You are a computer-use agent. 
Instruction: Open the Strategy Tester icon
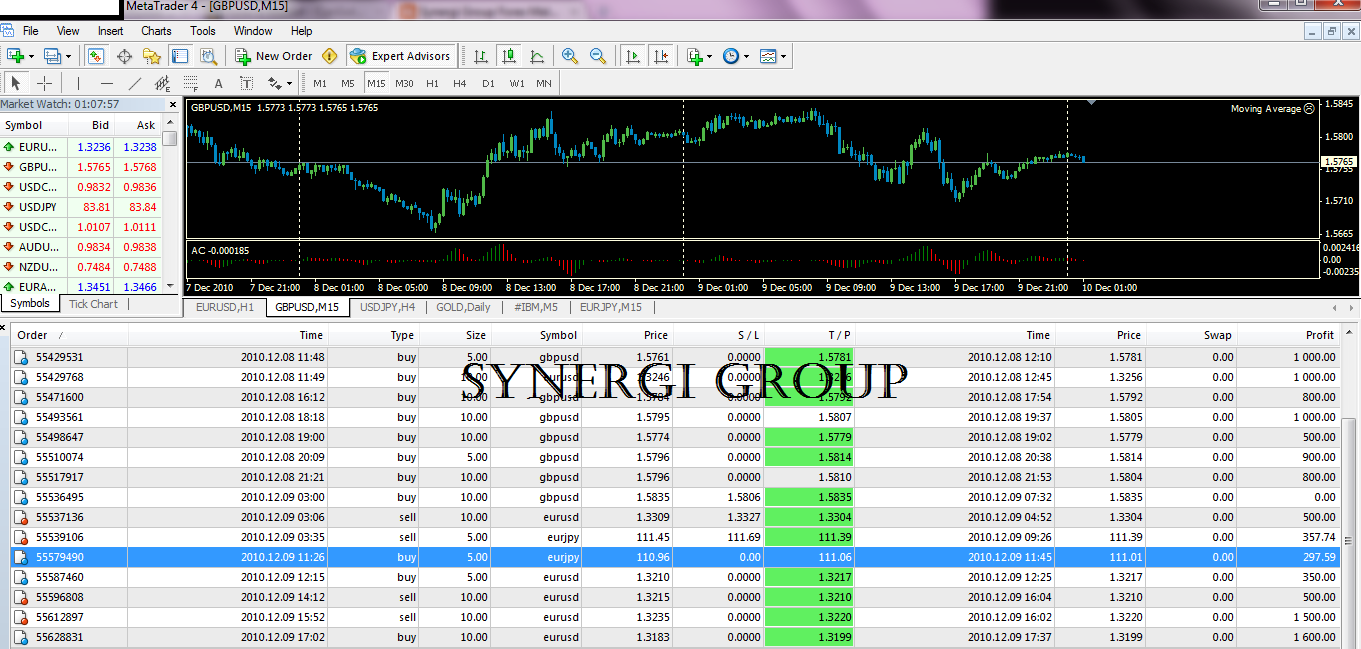click(209, 56)
